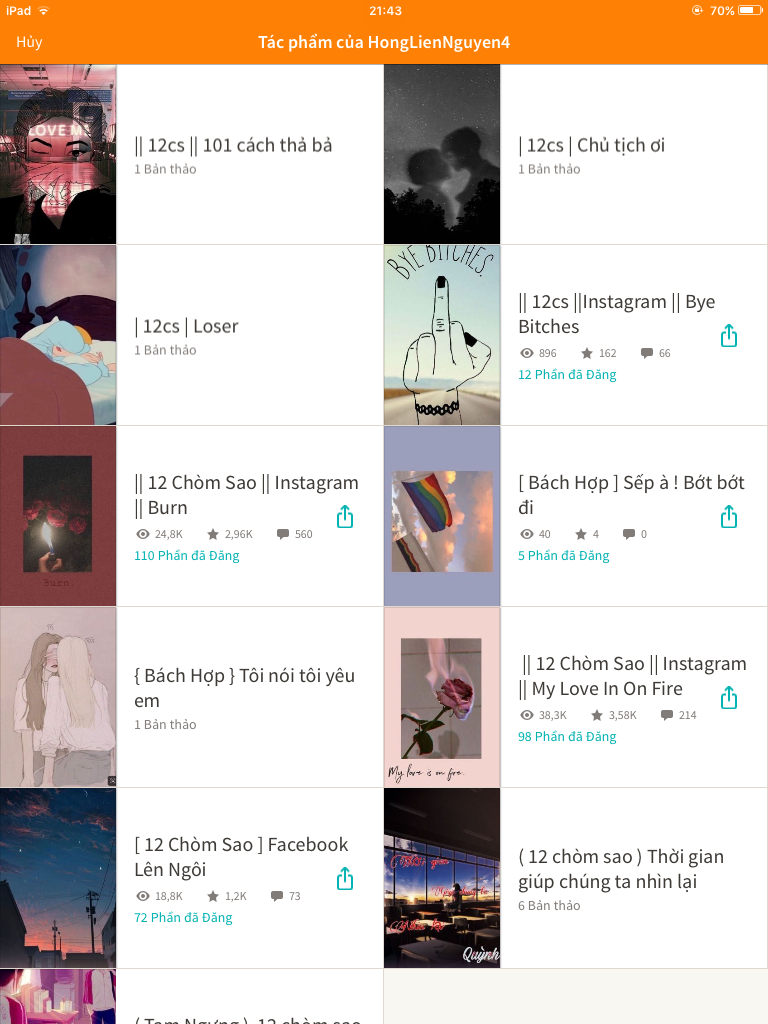Share the Sếp à! Bớt bớt đi story

pyautogui.click(x=729, y=517)
